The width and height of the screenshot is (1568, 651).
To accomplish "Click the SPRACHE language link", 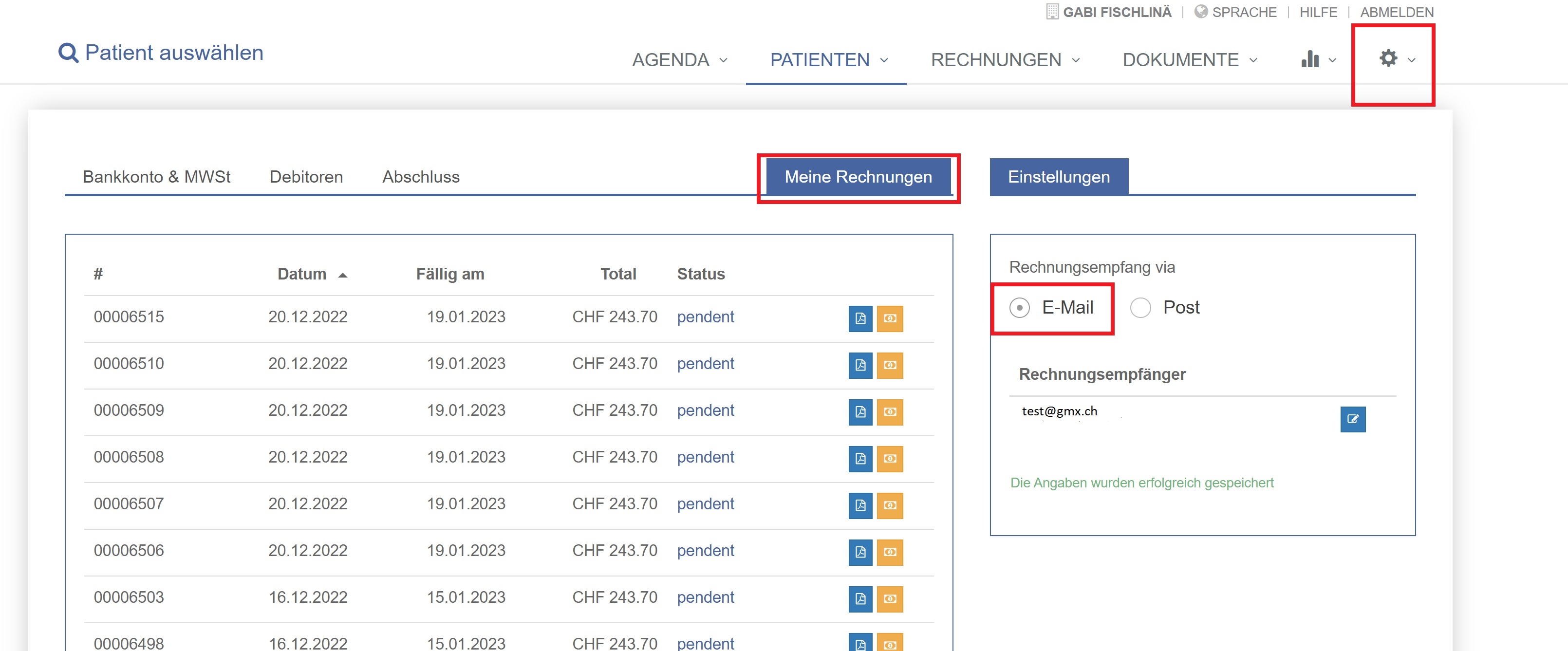I will coord(1244,12).
